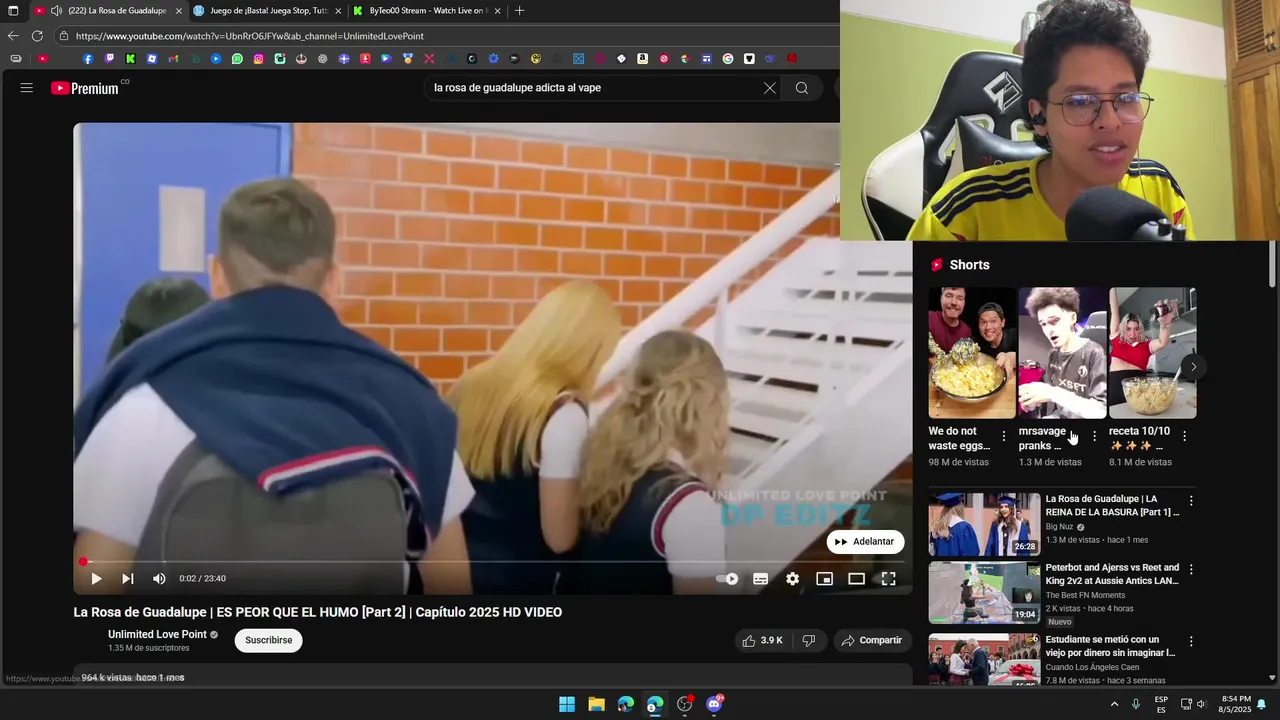Screen dimensions: 1280x720
Task: Skip to next video in the player
Action: pyautogui.click(x=128, y=578)
